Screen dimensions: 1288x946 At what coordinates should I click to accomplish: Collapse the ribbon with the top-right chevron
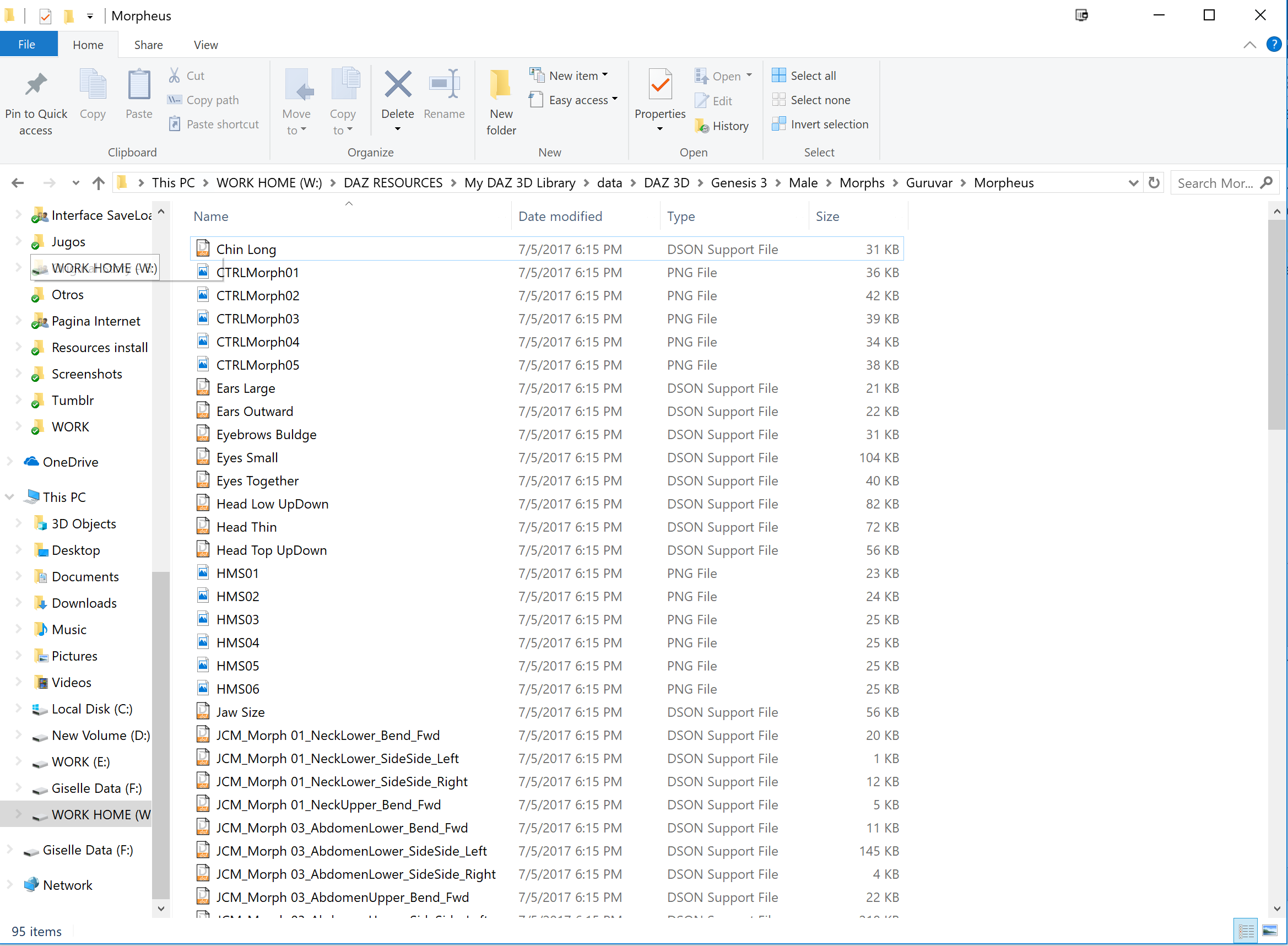pos(1249,45)
